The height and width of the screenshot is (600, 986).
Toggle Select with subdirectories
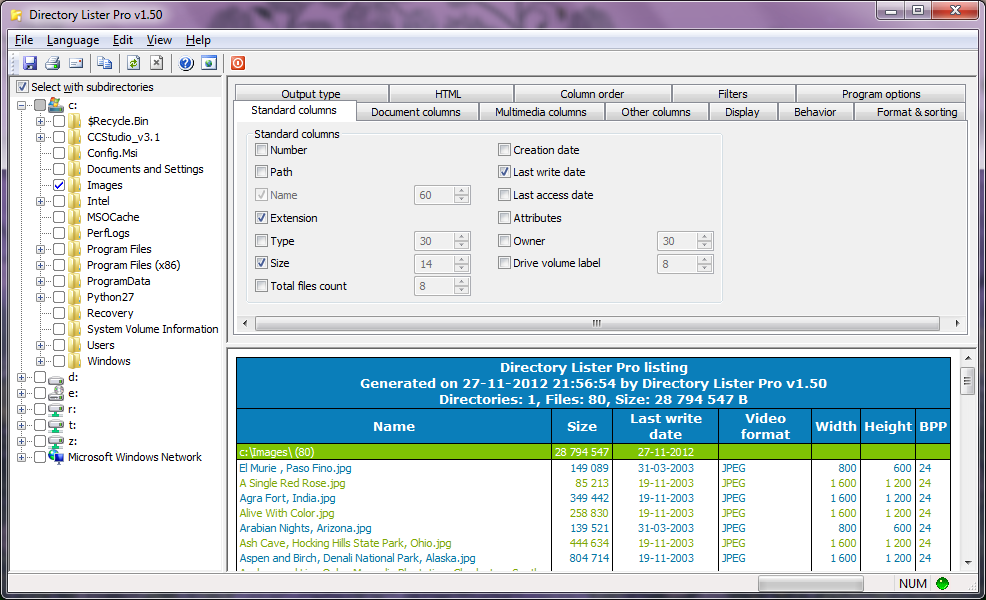[x=21, y=86]
